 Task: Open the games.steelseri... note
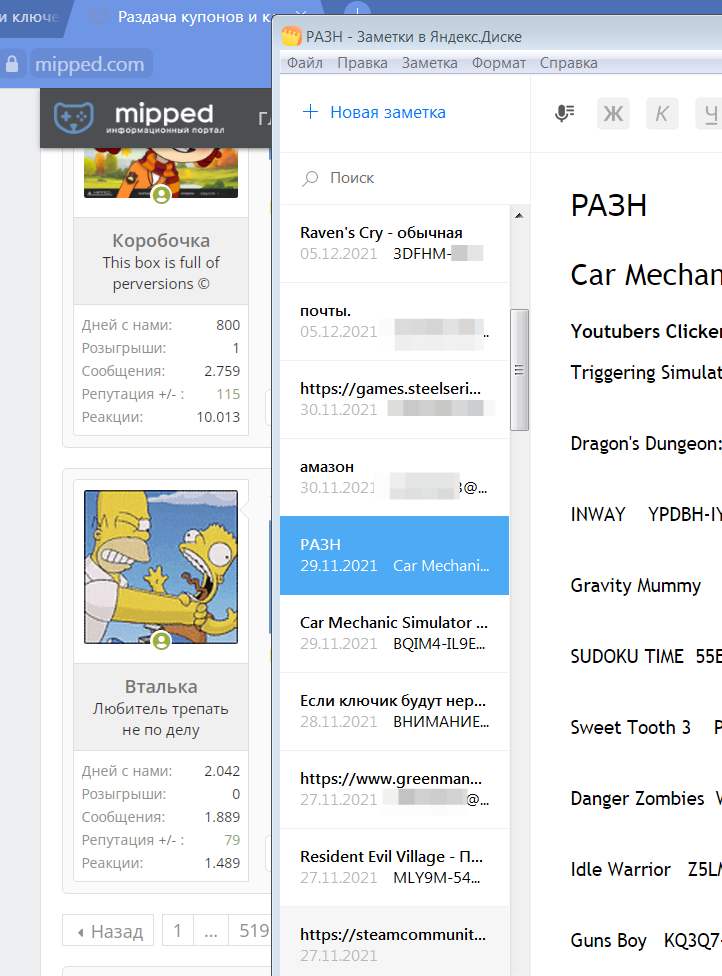coord(395,399)
